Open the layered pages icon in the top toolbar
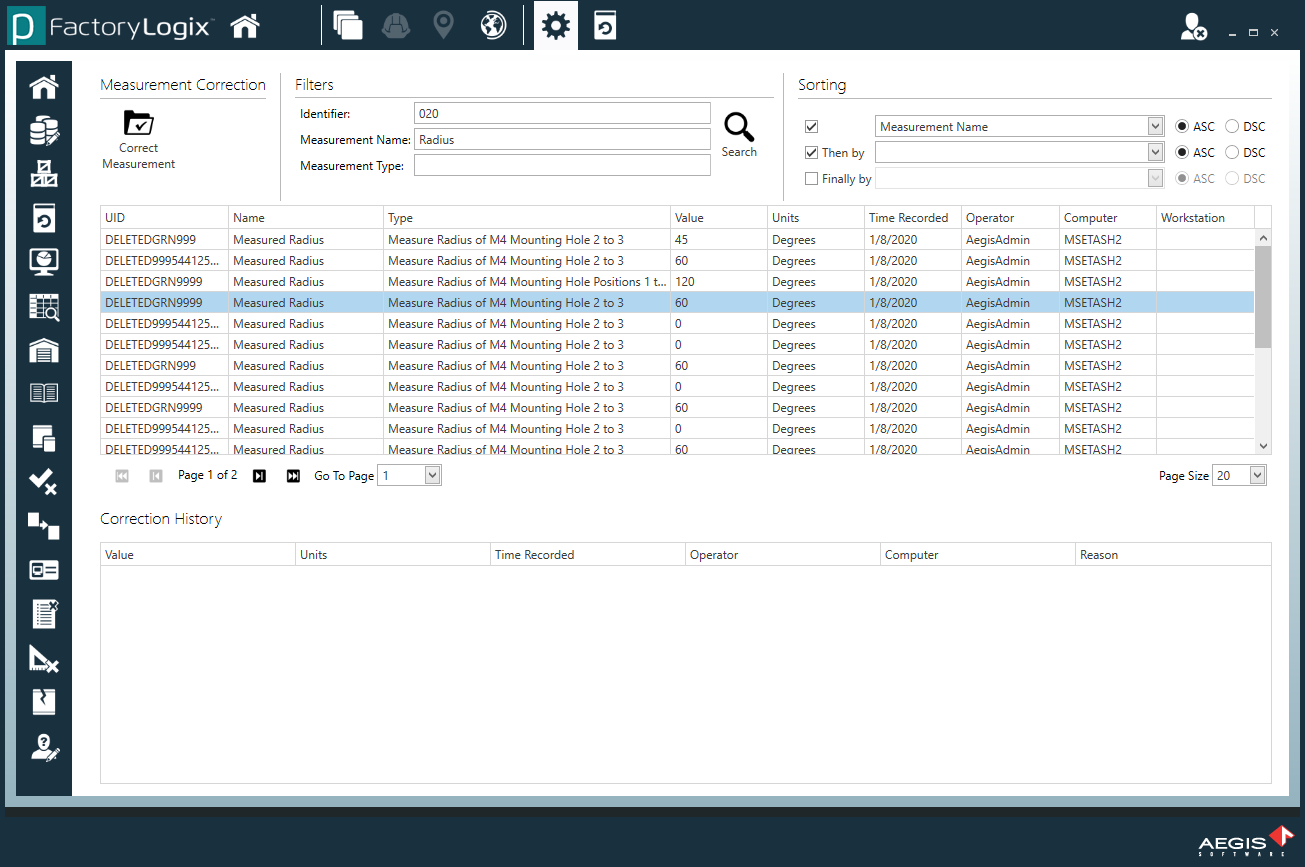 [348, 24]
